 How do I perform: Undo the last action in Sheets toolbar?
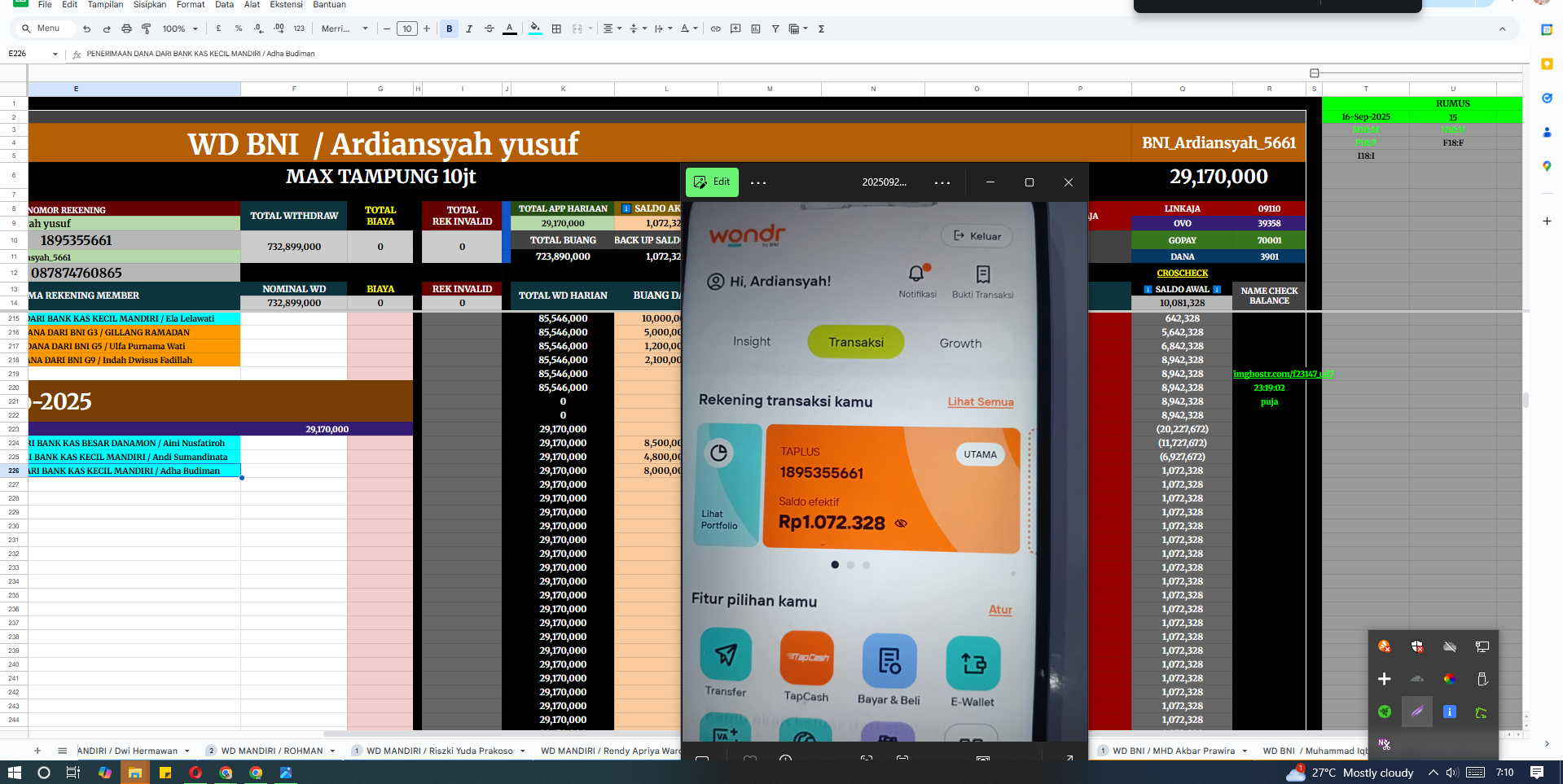(x=86, y=28)
